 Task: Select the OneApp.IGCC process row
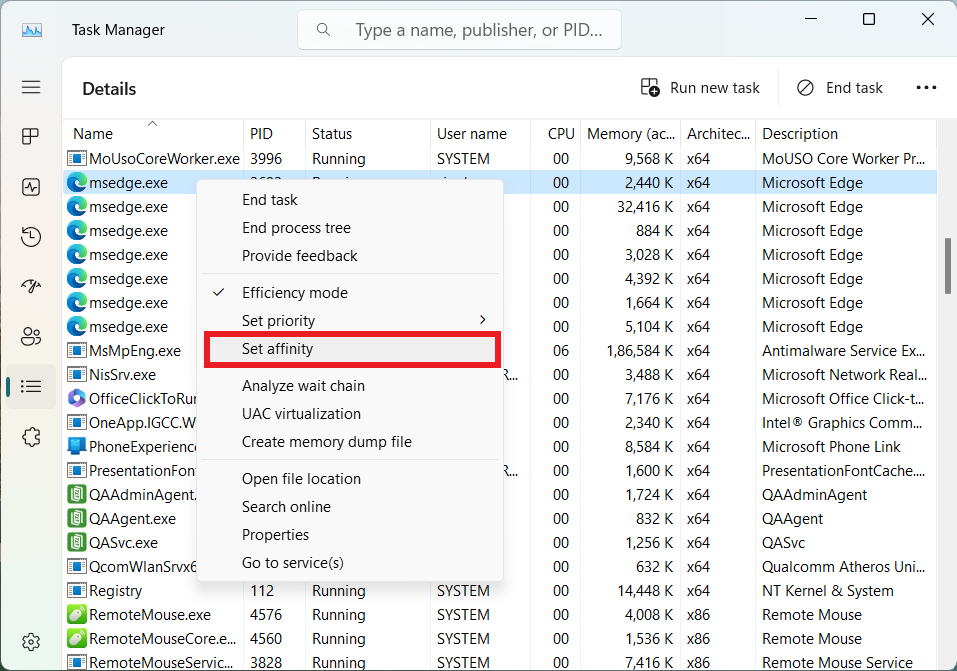(x=499, y=423)
